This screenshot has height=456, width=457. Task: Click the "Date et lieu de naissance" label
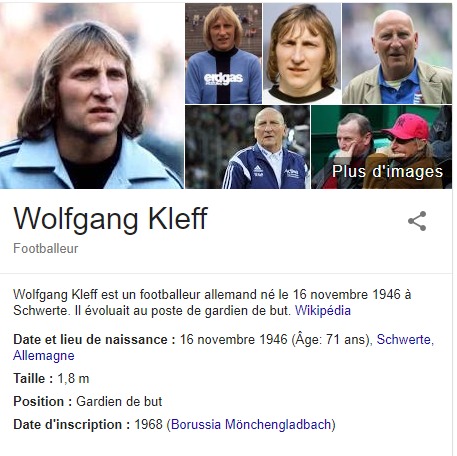[94, 339]
